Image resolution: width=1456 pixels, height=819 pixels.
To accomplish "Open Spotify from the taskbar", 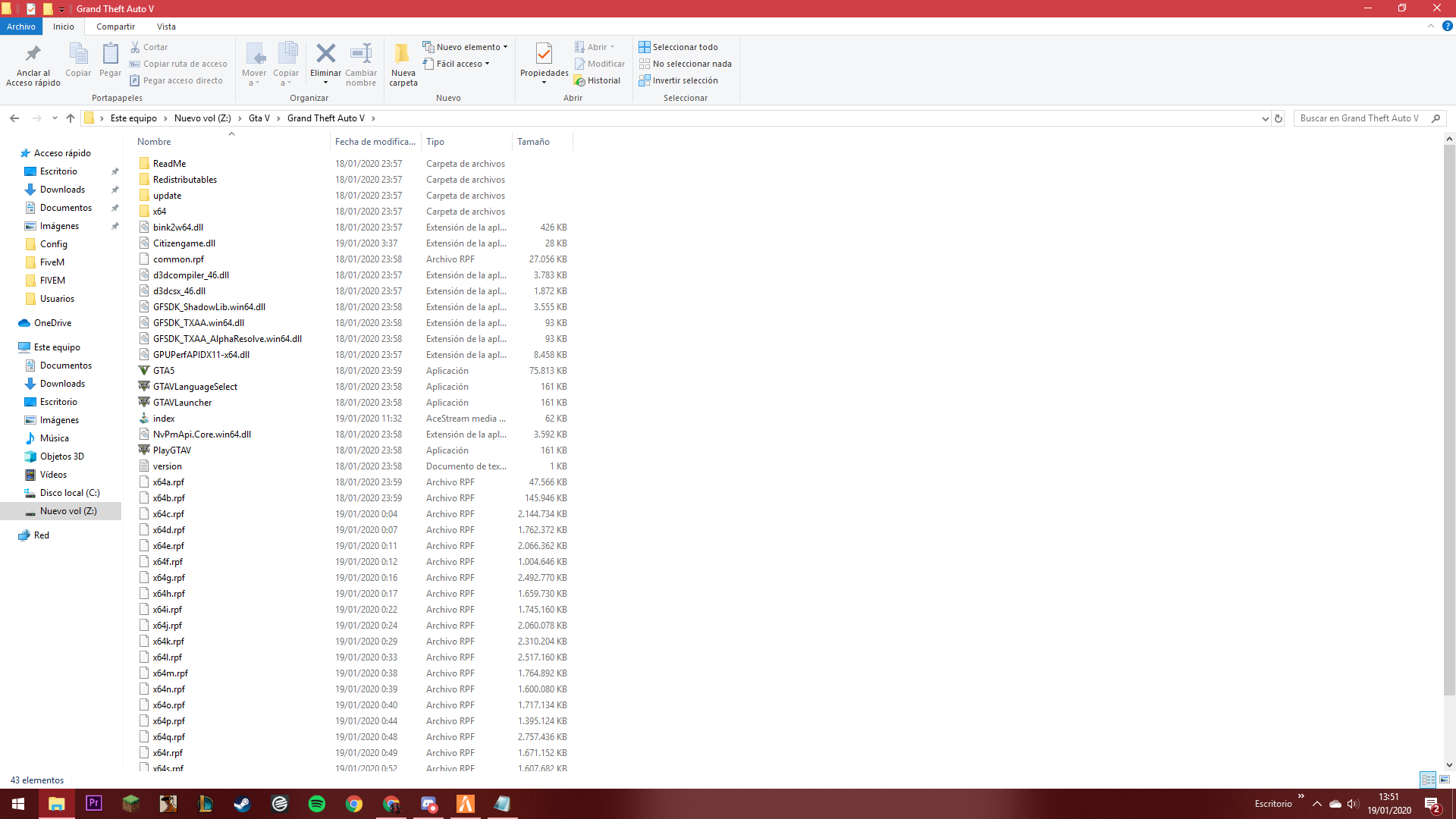I will point(317,804).
